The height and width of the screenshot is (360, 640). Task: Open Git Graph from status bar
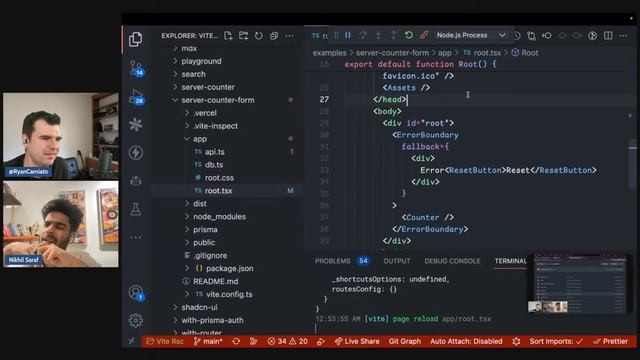click(404, 341)
